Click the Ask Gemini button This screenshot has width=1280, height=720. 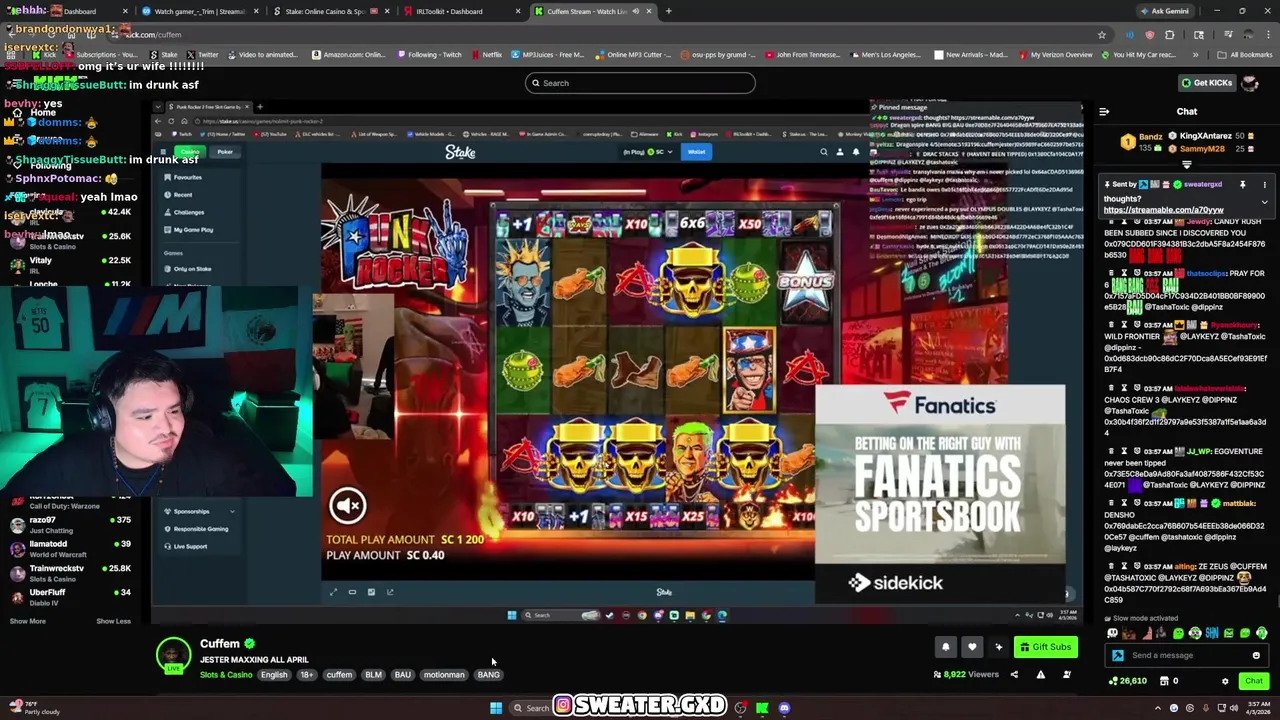pos(1164,11)
